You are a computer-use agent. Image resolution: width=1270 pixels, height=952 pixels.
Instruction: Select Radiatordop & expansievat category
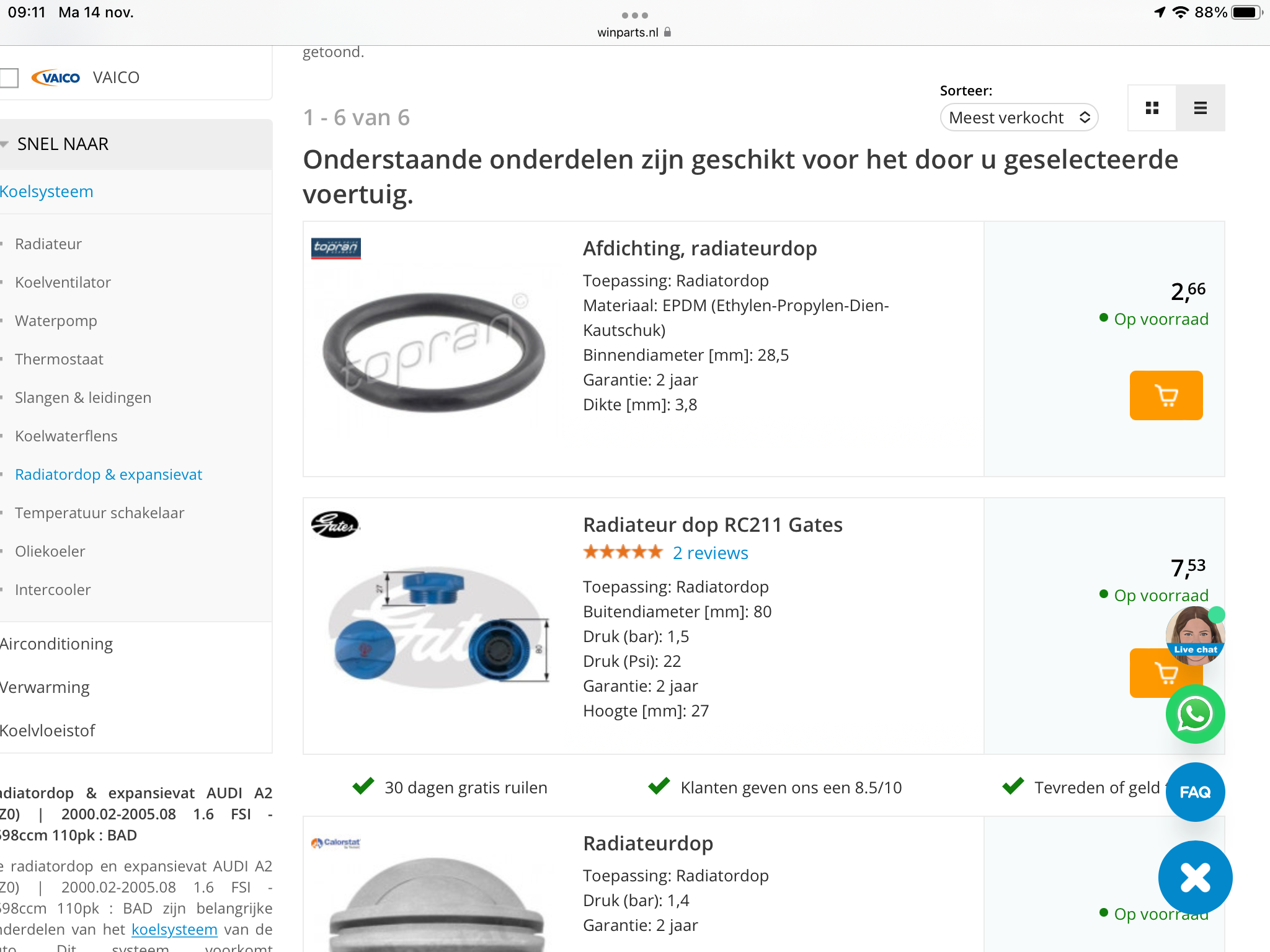click(x=109, y=475)
